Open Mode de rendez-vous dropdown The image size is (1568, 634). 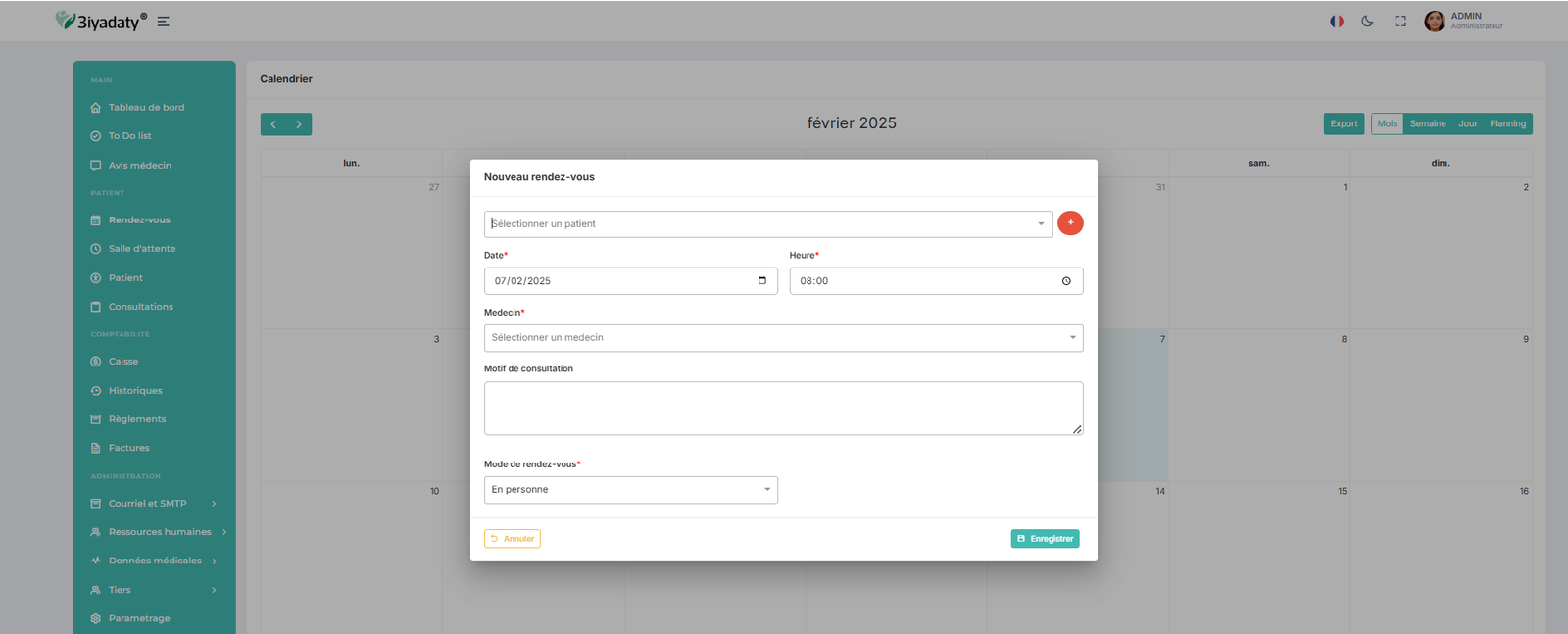(630, 490)
